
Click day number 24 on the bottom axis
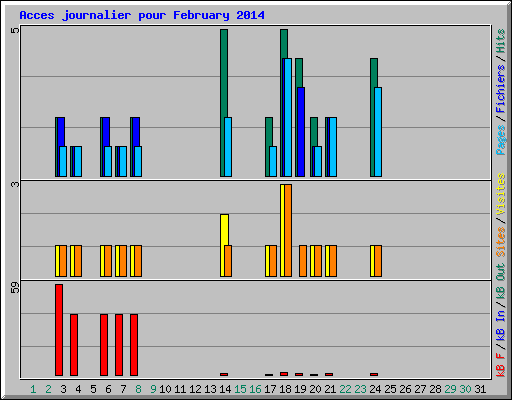(375, 389)
